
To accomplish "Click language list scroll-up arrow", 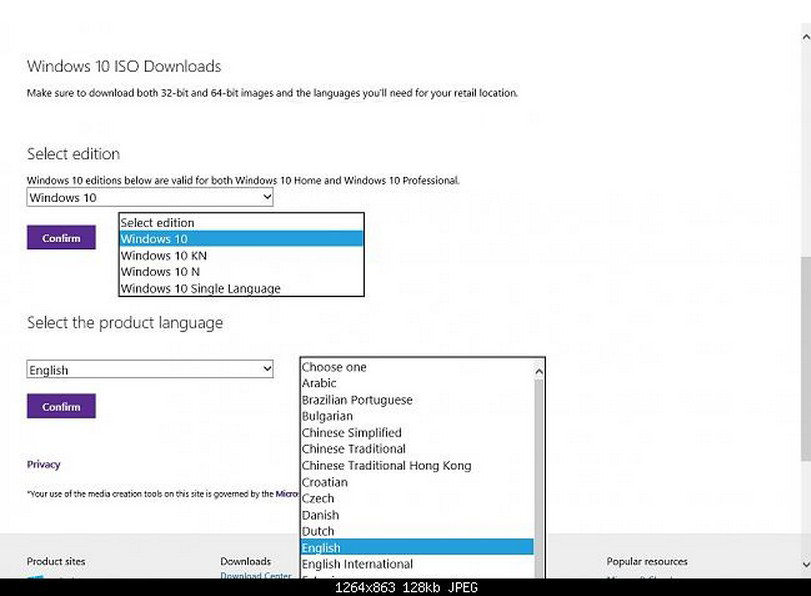I will pyautogui.click(x=538, y=371).
